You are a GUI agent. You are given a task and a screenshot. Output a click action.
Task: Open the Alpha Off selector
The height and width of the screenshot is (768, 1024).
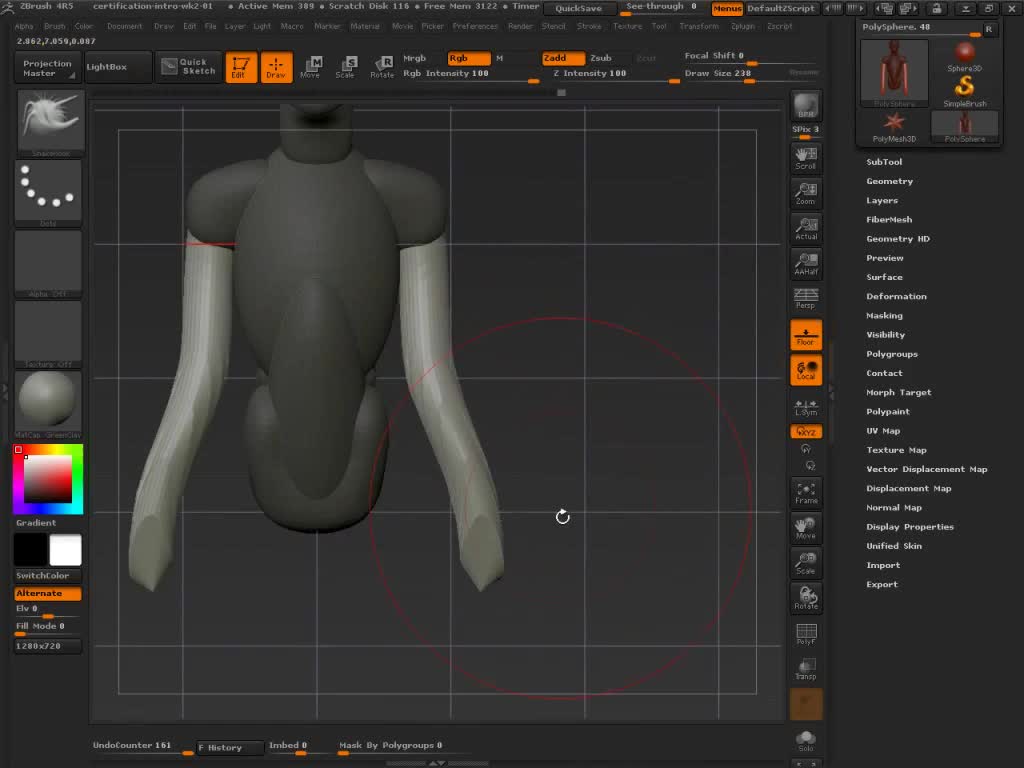tap(48, 264)
